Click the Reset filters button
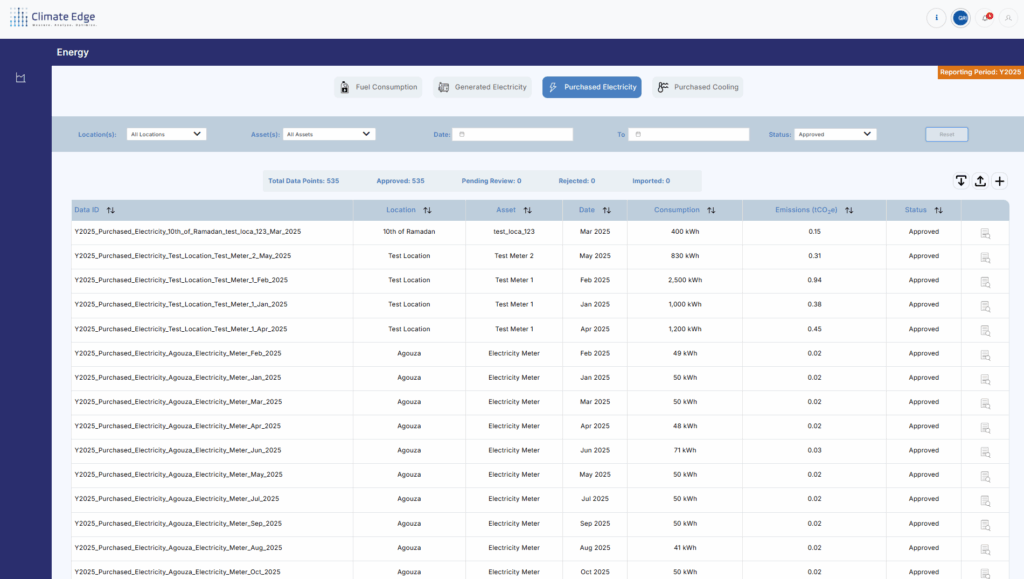This screenshot has height=579, width=1024. click(946, 134)
